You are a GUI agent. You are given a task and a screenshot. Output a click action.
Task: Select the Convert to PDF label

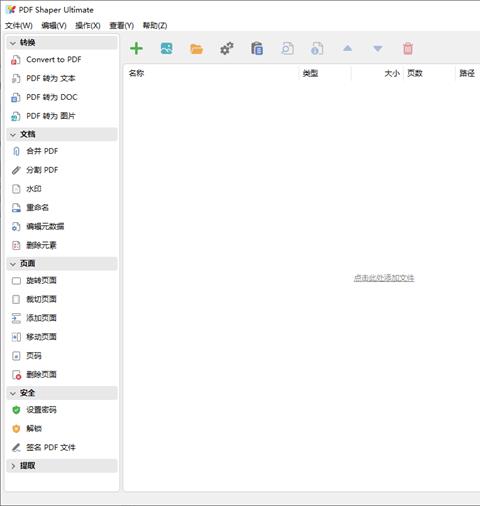point(54,60)
